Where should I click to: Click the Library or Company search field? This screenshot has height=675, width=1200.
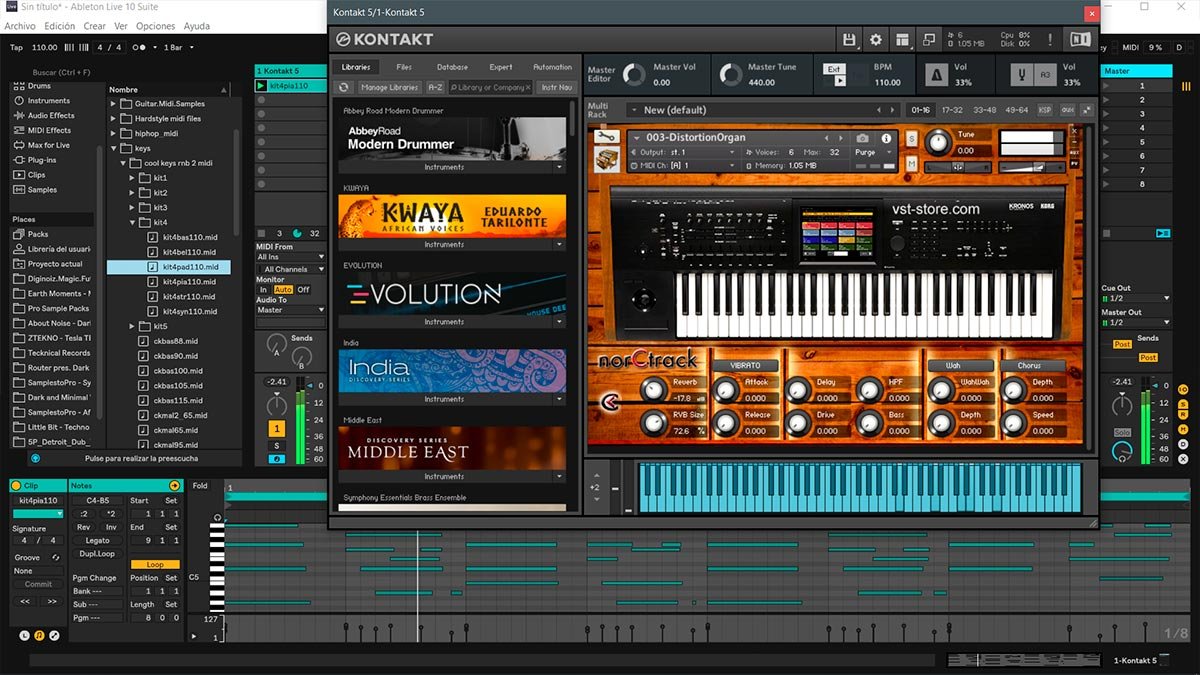(490, 88)
